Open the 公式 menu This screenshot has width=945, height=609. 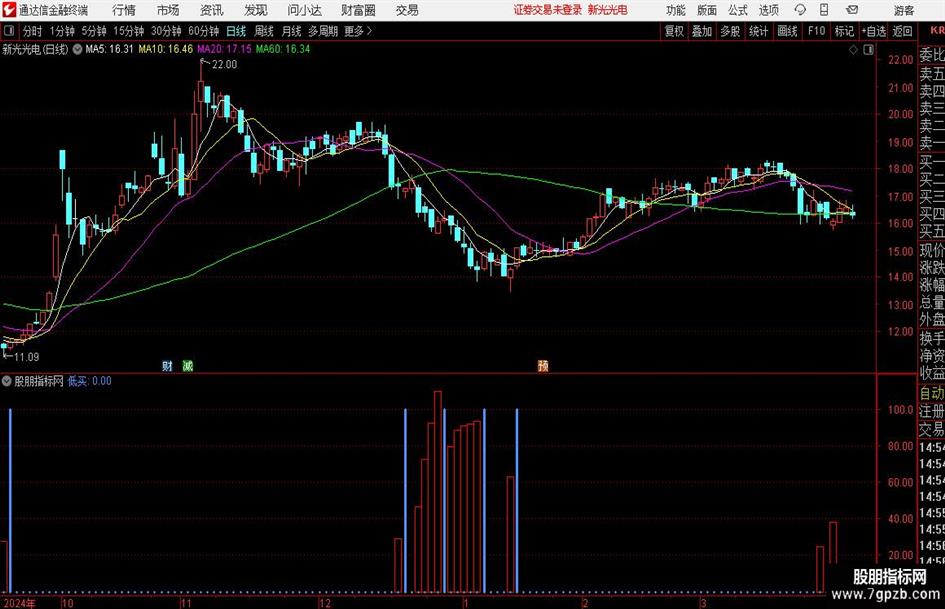738,10
